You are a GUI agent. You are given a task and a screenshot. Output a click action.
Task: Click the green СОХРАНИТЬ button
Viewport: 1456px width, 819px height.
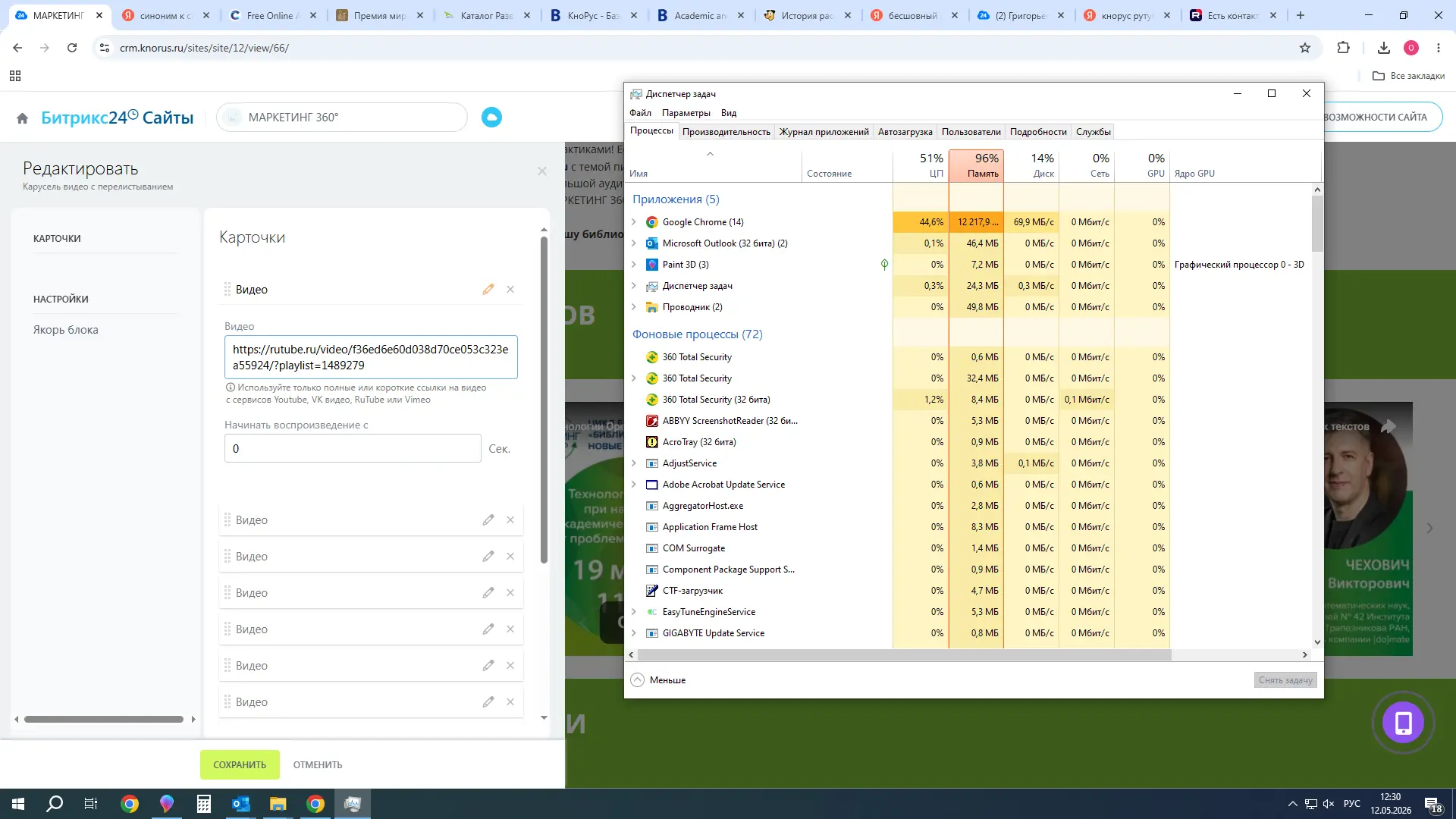pos(240,764)
